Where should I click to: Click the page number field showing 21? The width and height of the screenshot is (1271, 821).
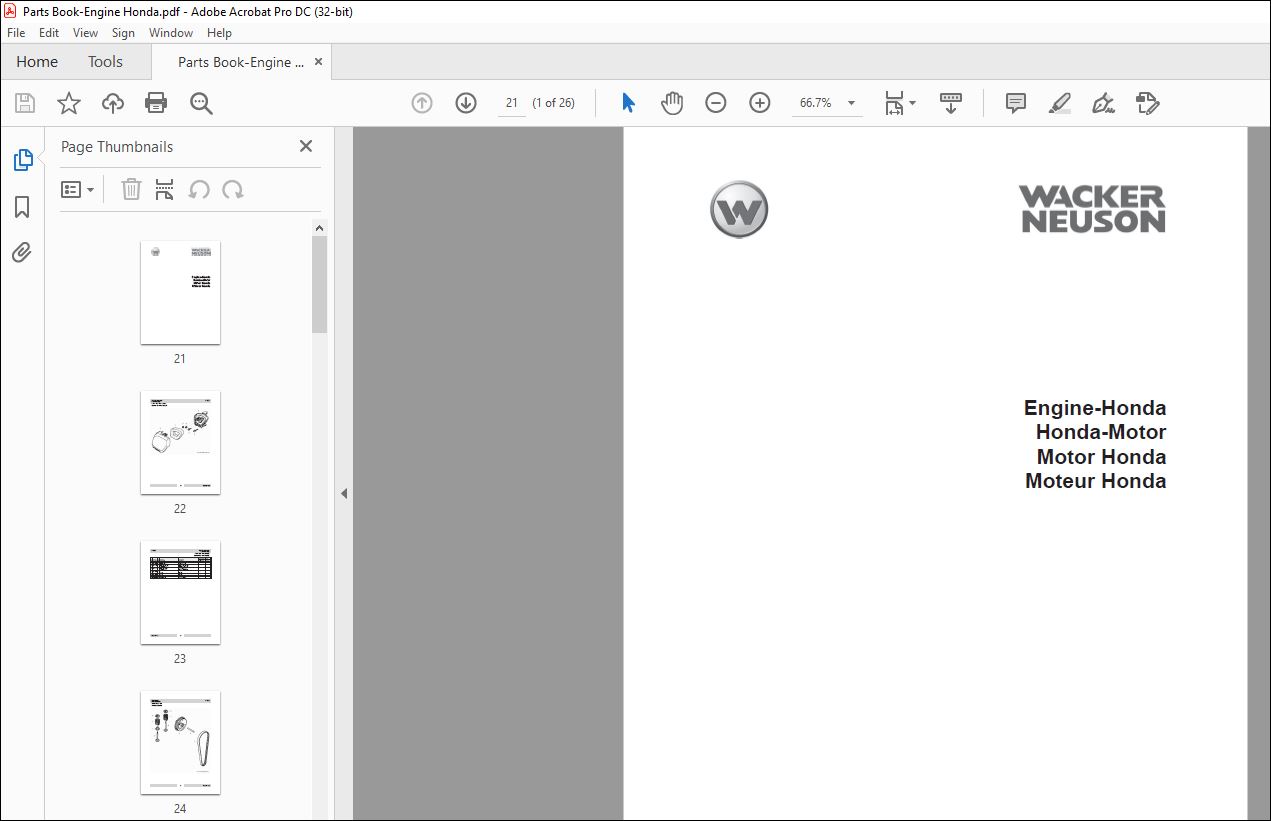coord(512,103)
